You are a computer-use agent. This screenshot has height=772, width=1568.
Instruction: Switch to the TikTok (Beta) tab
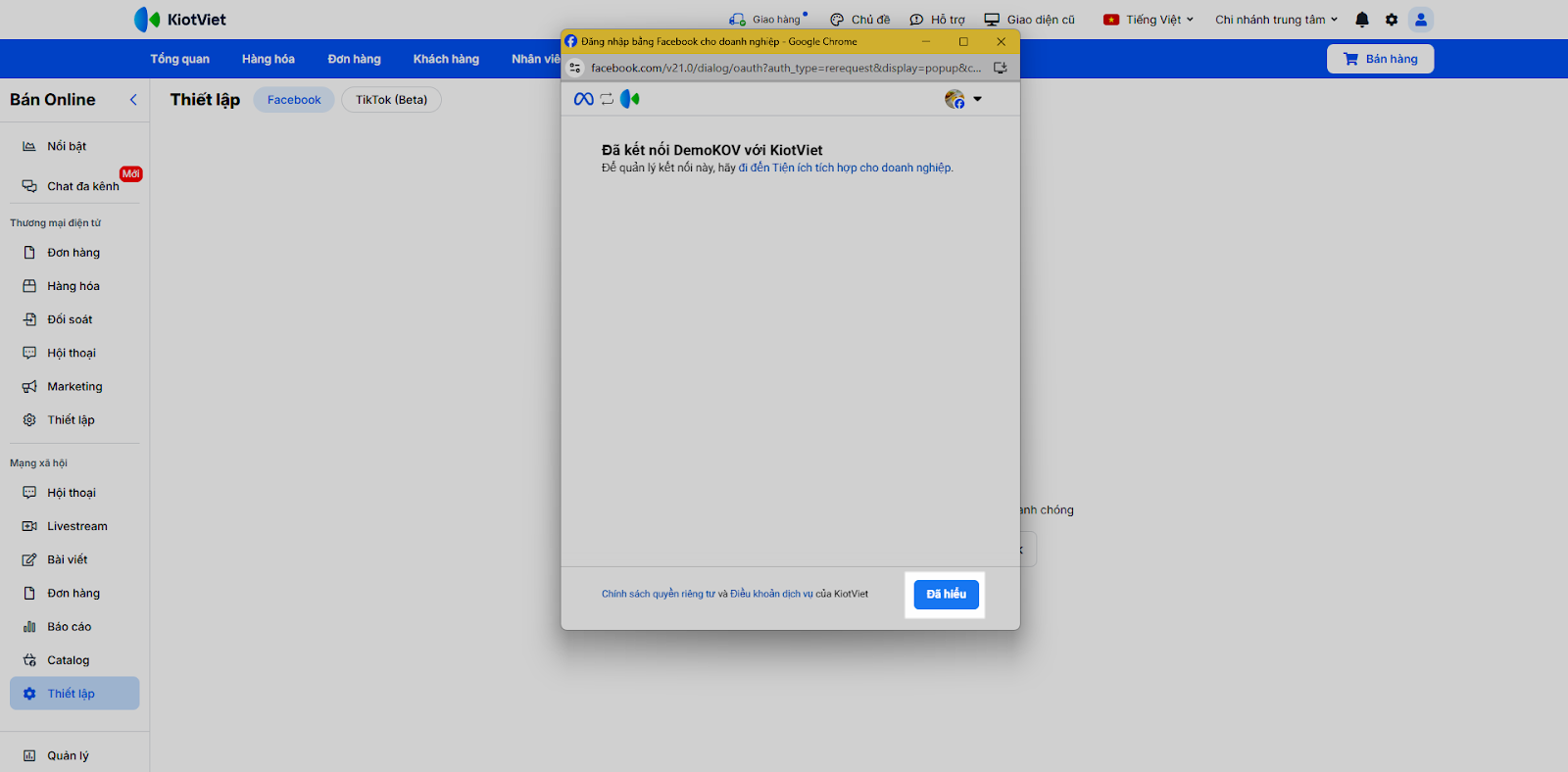pos(392,100)
